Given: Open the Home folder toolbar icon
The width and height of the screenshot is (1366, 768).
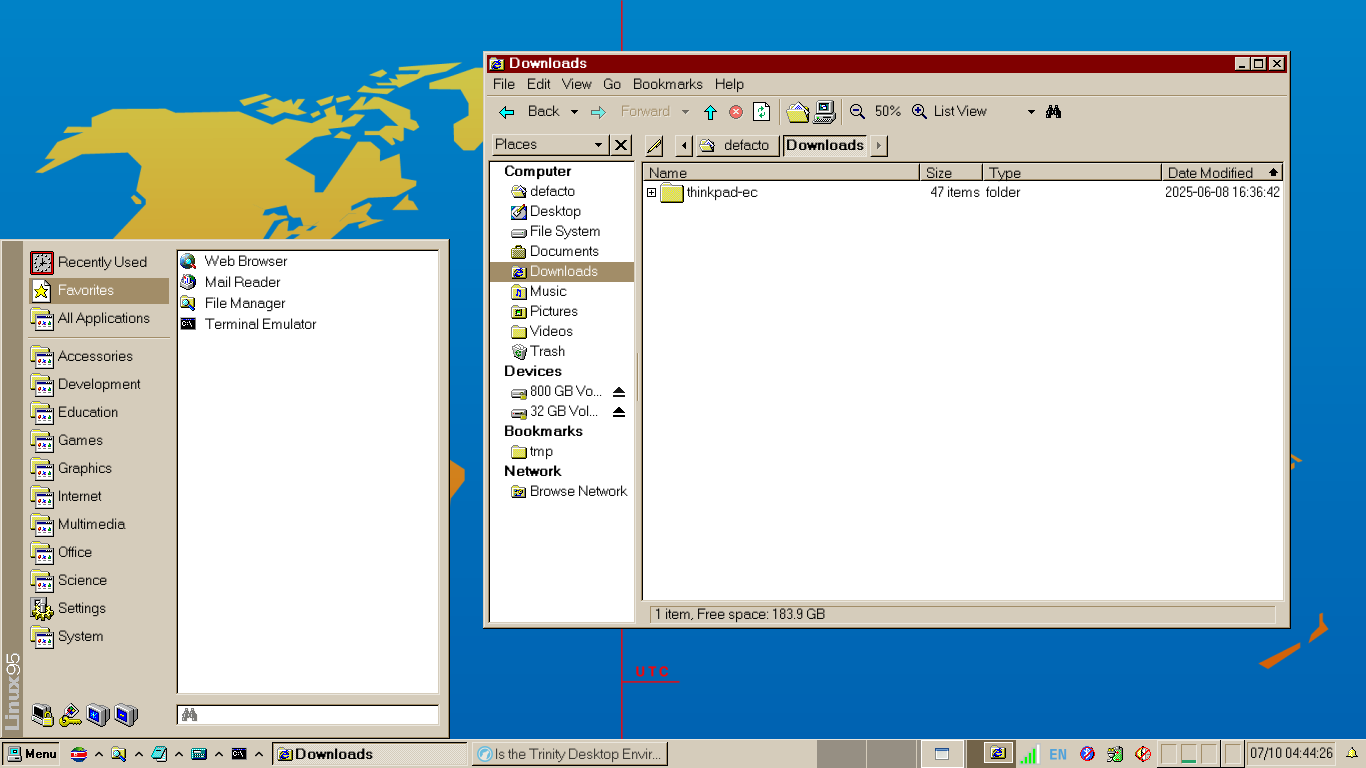Looking at the screenshot, I should point(797,112).
